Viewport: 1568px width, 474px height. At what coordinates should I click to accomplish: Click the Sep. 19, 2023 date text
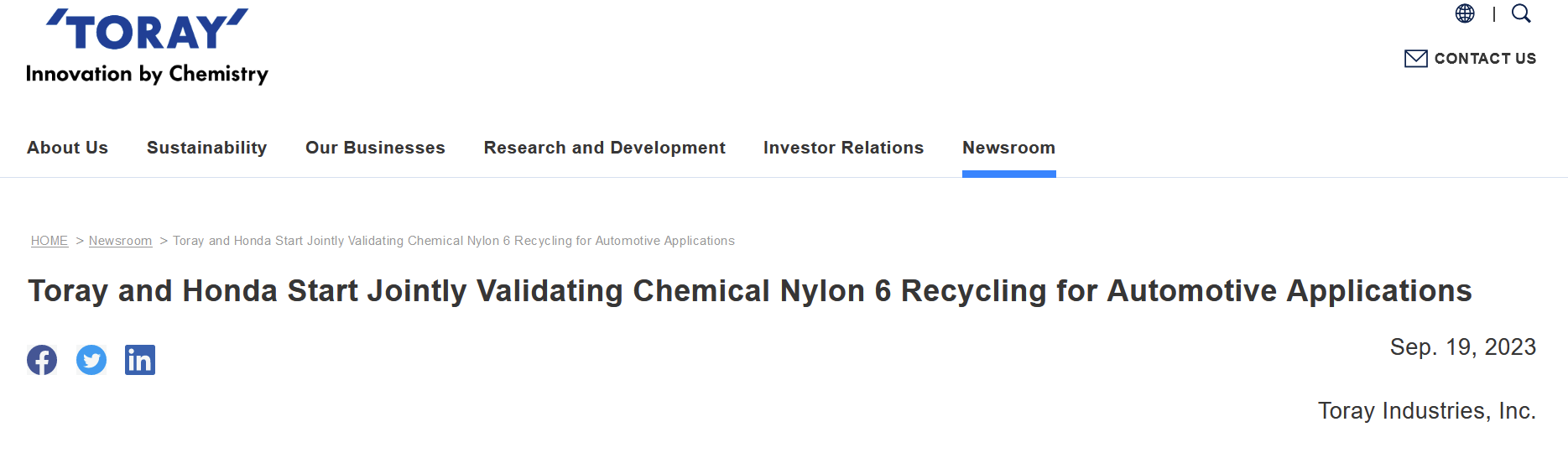coord(1463,347)
